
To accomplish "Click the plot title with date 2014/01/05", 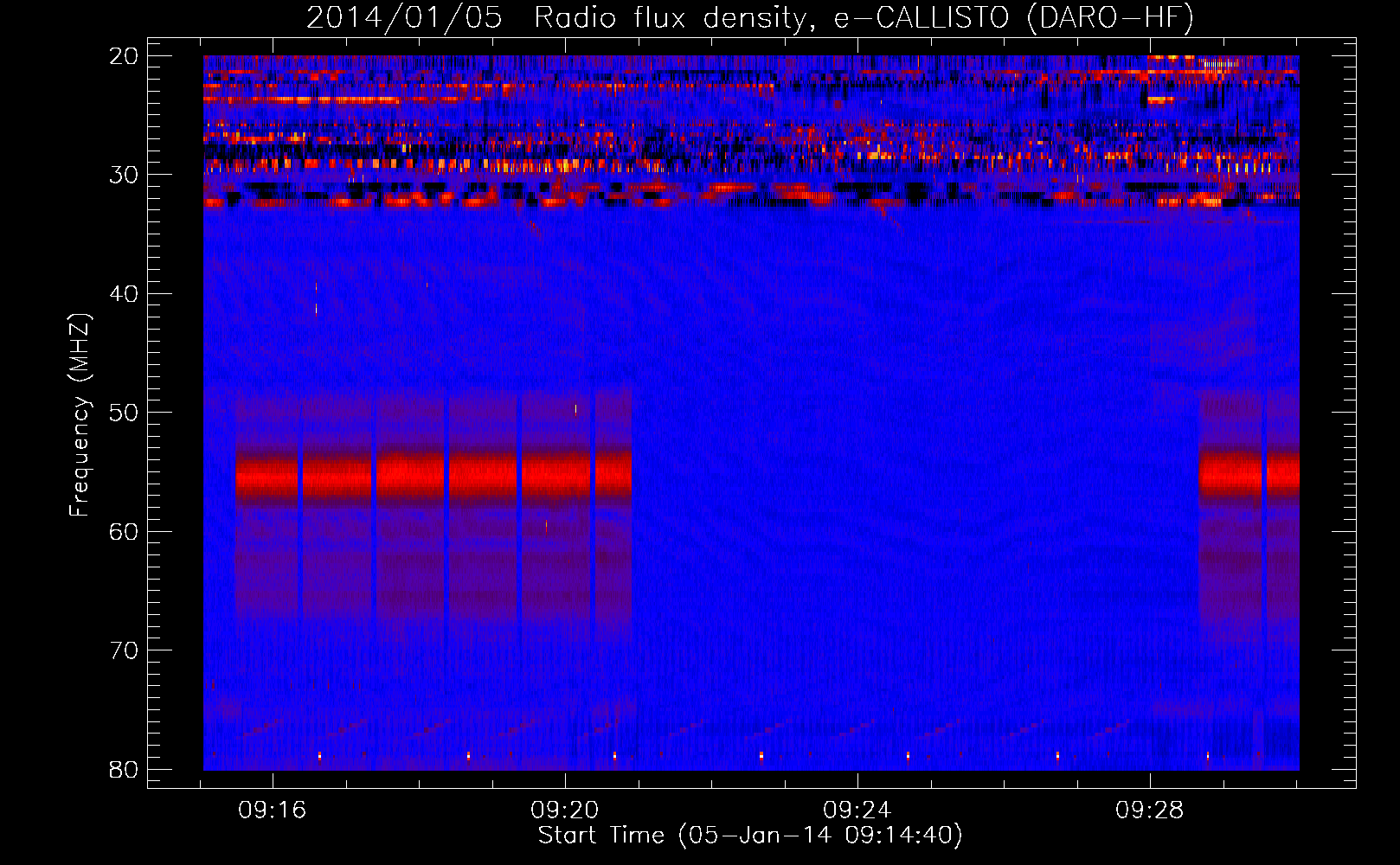I will pyautogui.click(x=750, y=18).
